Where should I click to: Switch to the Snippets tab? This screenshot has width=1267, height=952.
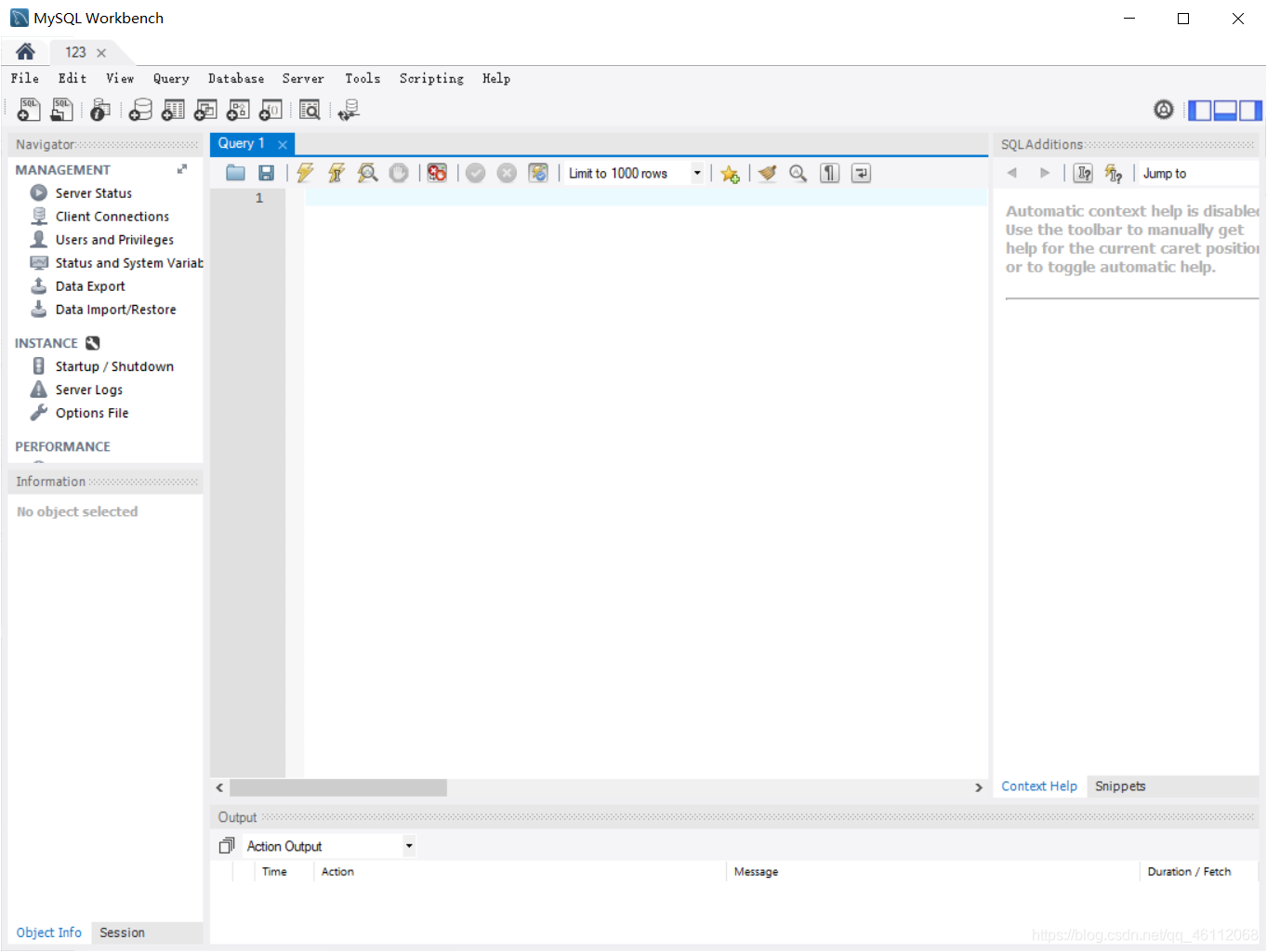[x=1120, y=787]
